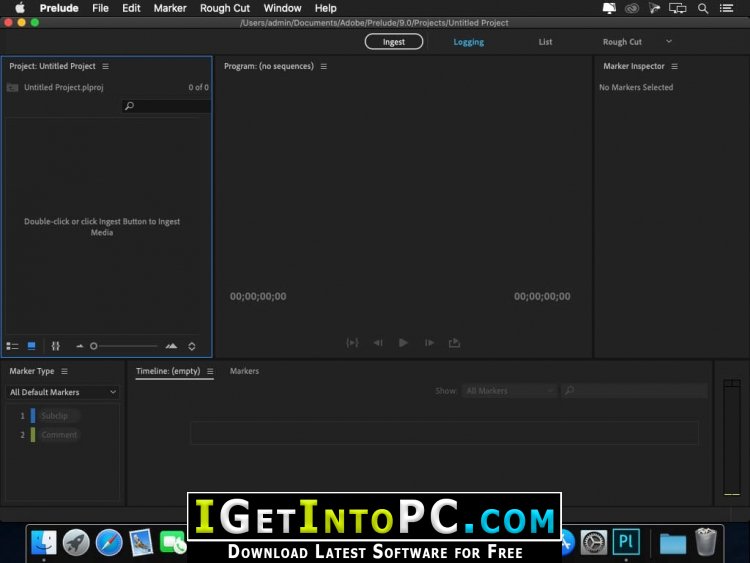Open Launchpad from the Dock
This screenshot has width=750, height=563.
[76, 542]
